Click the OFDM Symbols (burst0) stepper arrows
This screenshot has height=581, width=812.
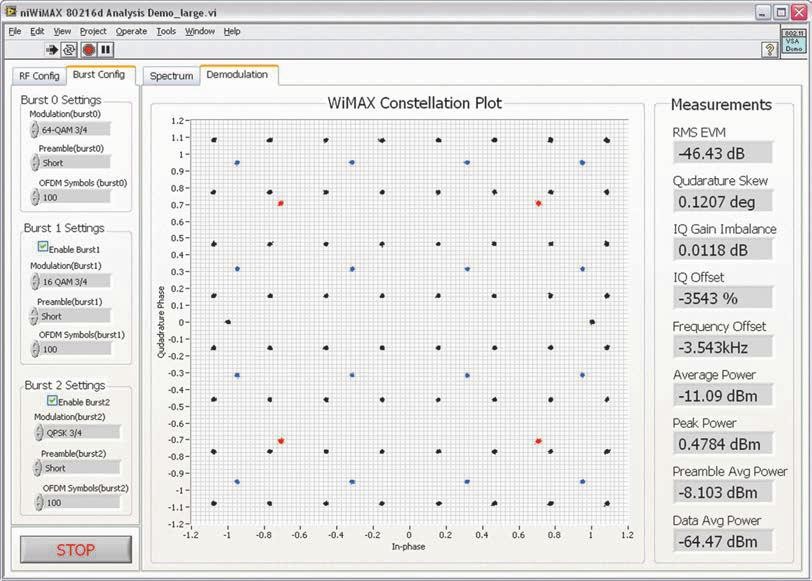[x=35, y=197]
